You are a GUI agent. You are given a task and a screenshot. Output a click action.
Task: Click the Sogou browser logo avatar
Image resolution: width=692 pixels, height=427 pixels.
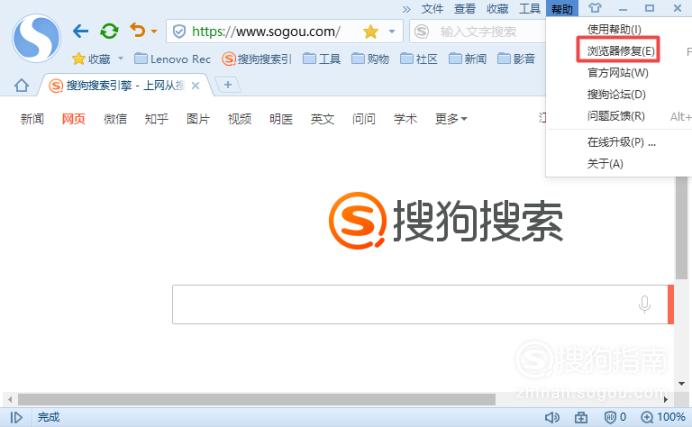pos(36,38)
